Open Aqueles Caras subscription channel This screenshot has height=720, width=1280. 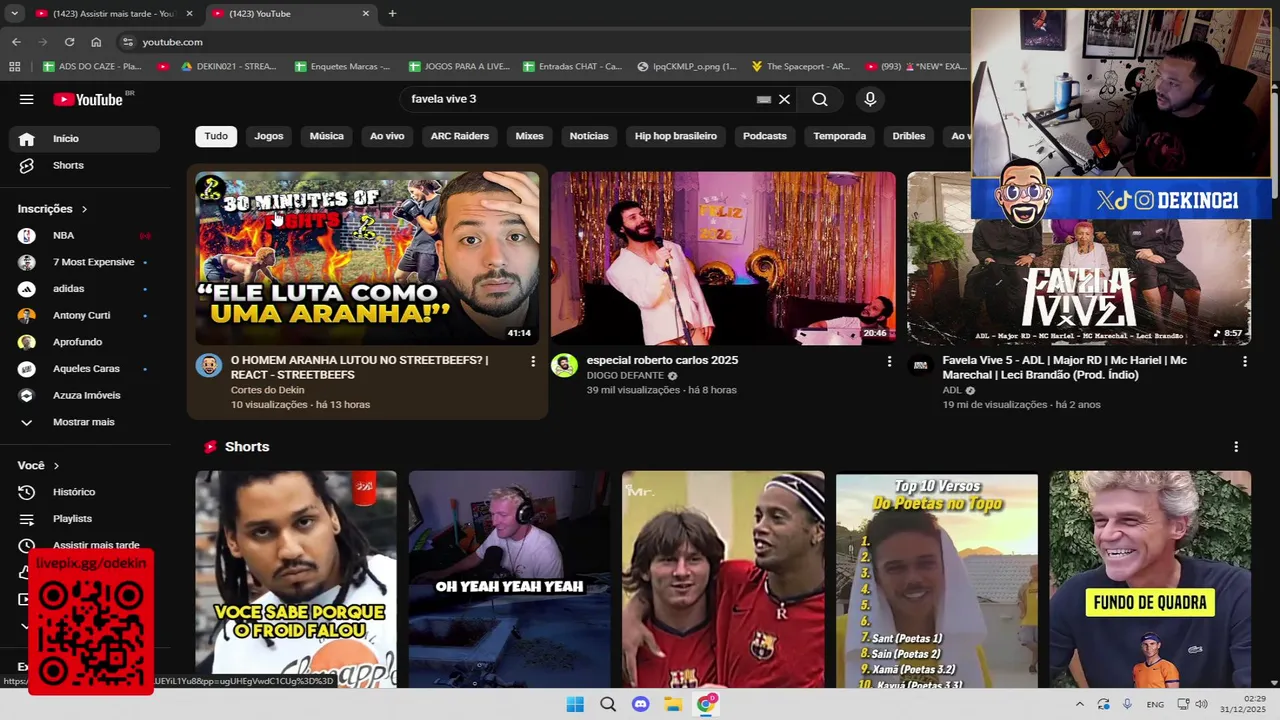[84, 369]
